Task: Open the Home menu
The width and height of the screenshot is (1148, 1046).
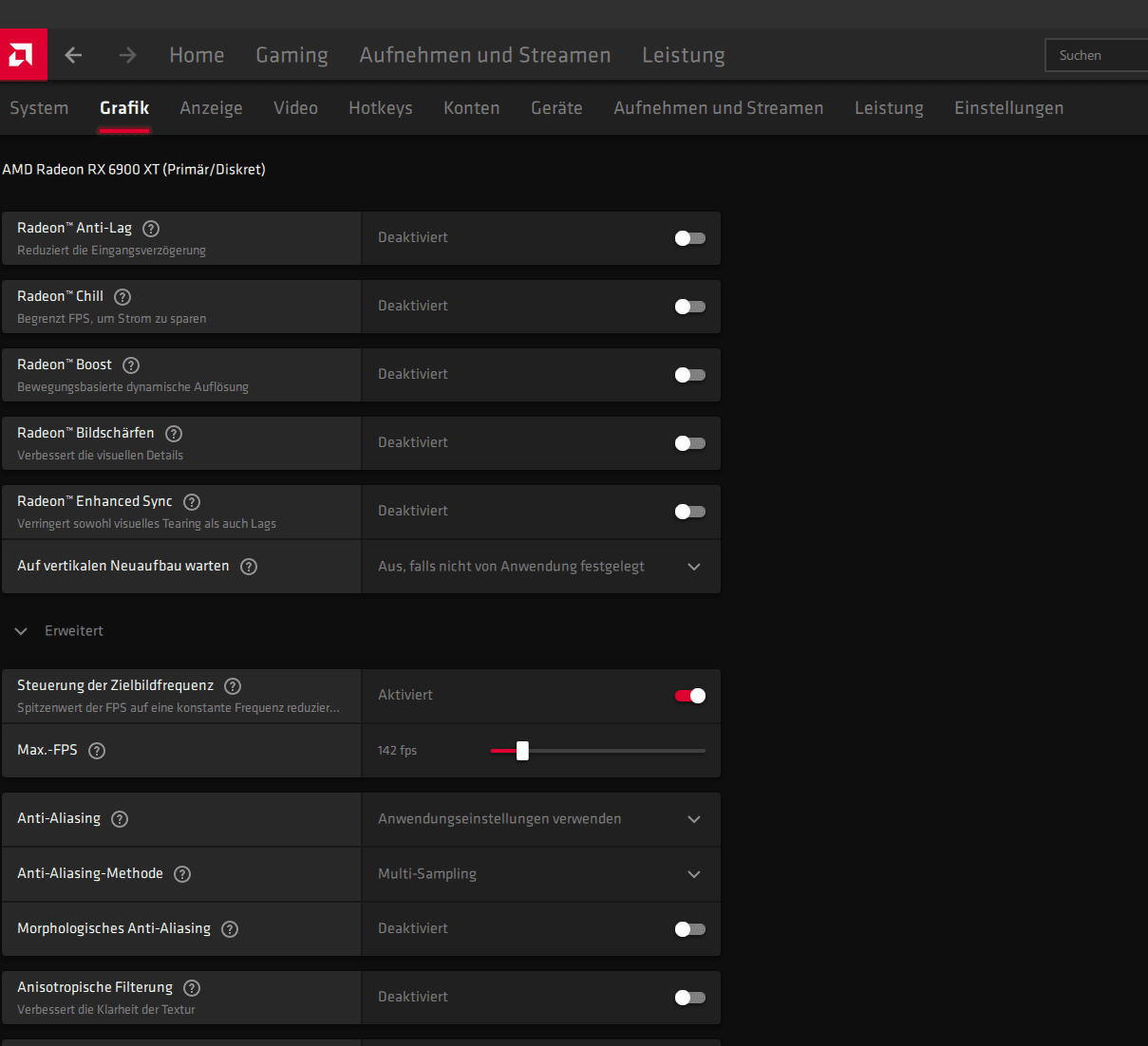Action: [x=197, y=55]
